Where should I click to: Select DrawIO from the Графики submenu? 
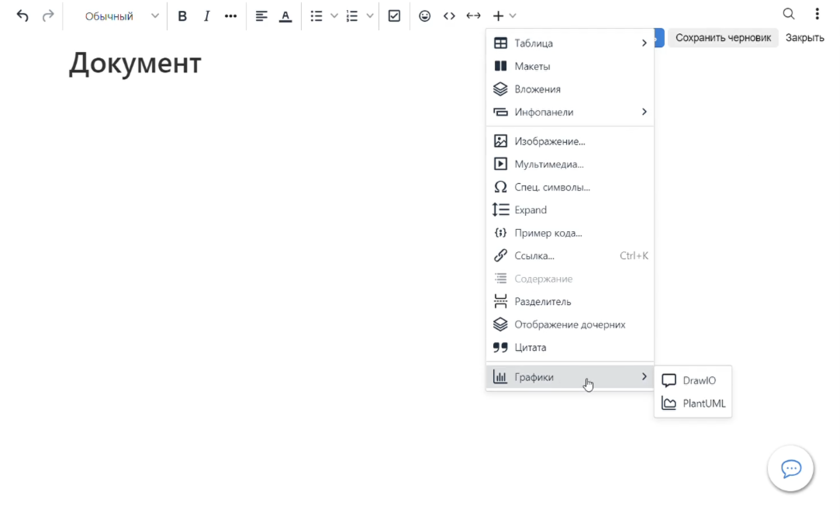(698, 381)
